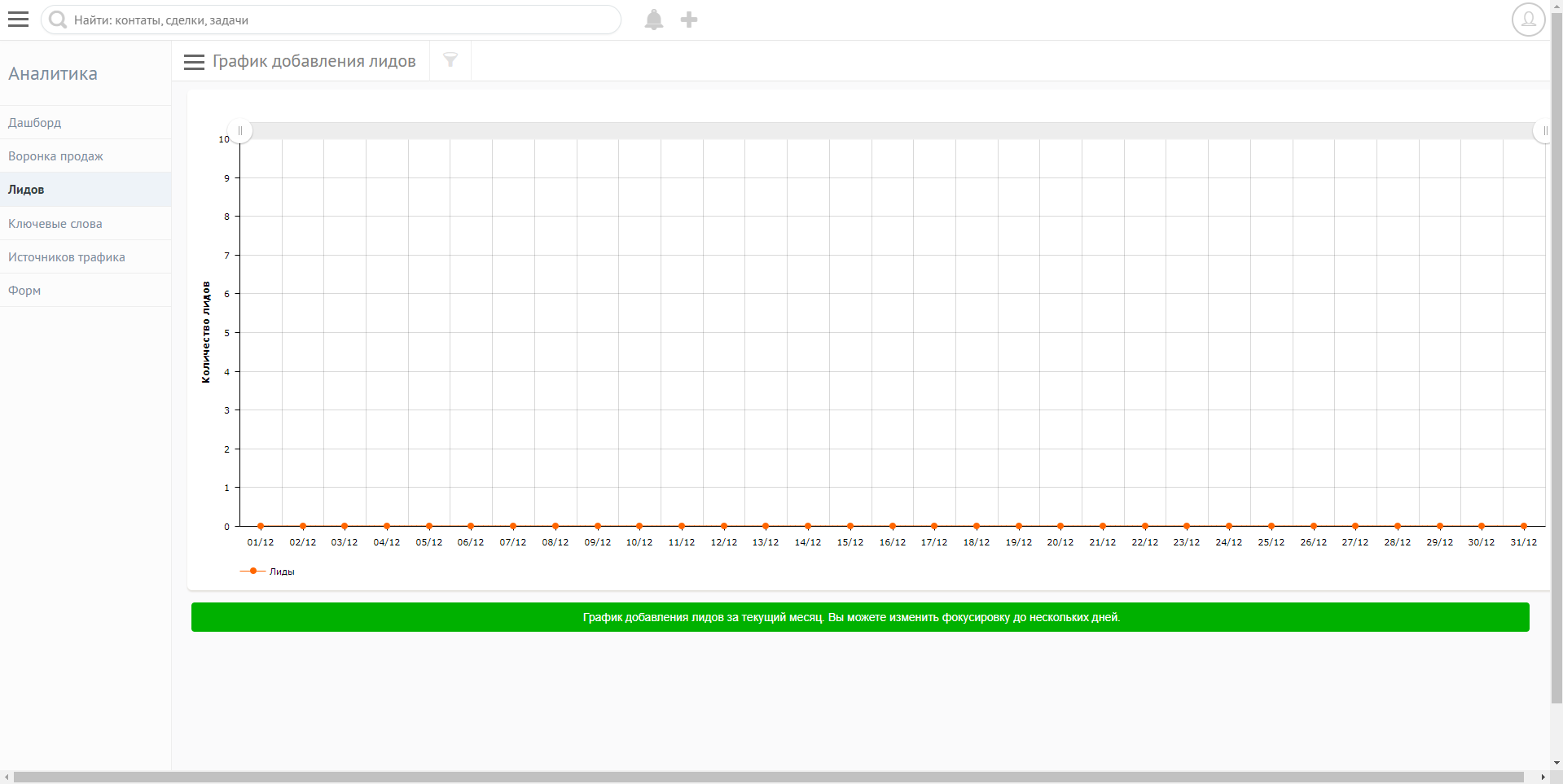Click the 'Количество лидов' axis title
Screen dimensions: 1563x784
tap(206, 332)
